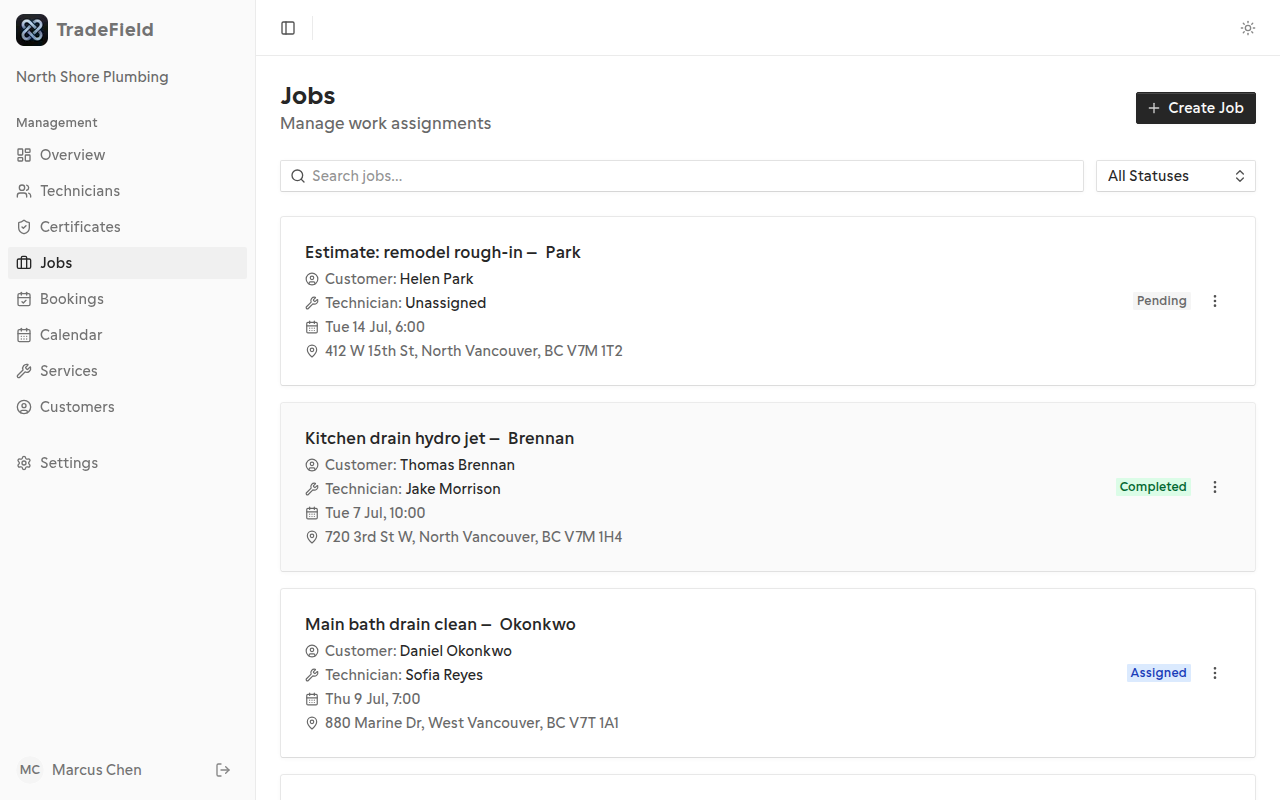Open Settings in the sidebar
Viewport: 1280px width, 800px height.
pyautogui.click(x=127, y=463)
